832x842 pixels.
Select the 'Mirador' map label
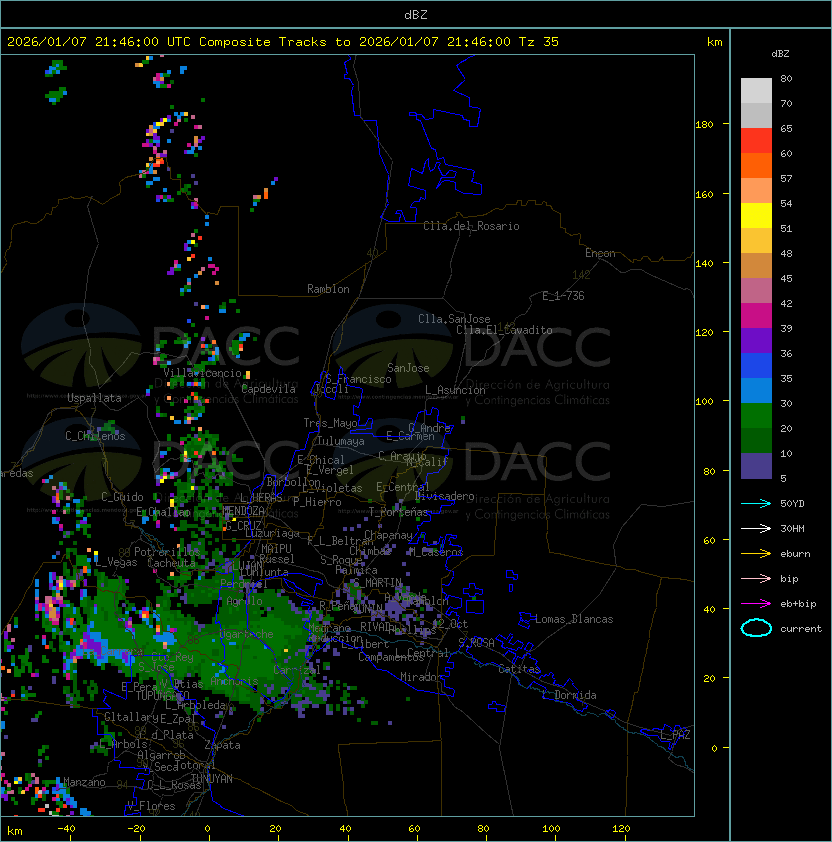click(x=421, y=677)
